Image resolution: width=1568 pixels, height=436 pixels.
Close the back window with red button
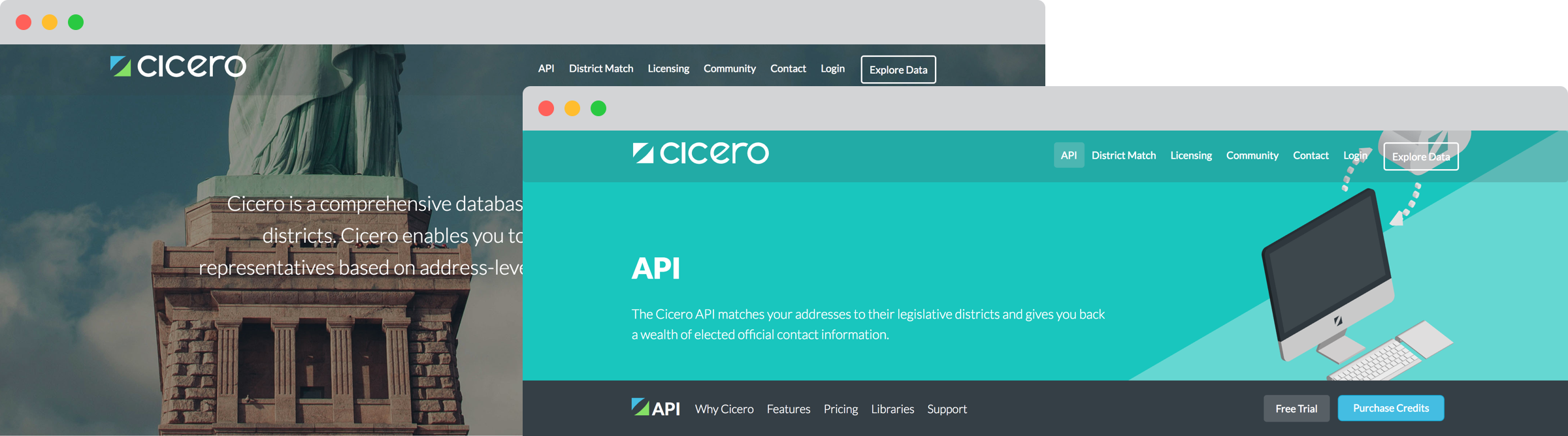coord(24,22)
